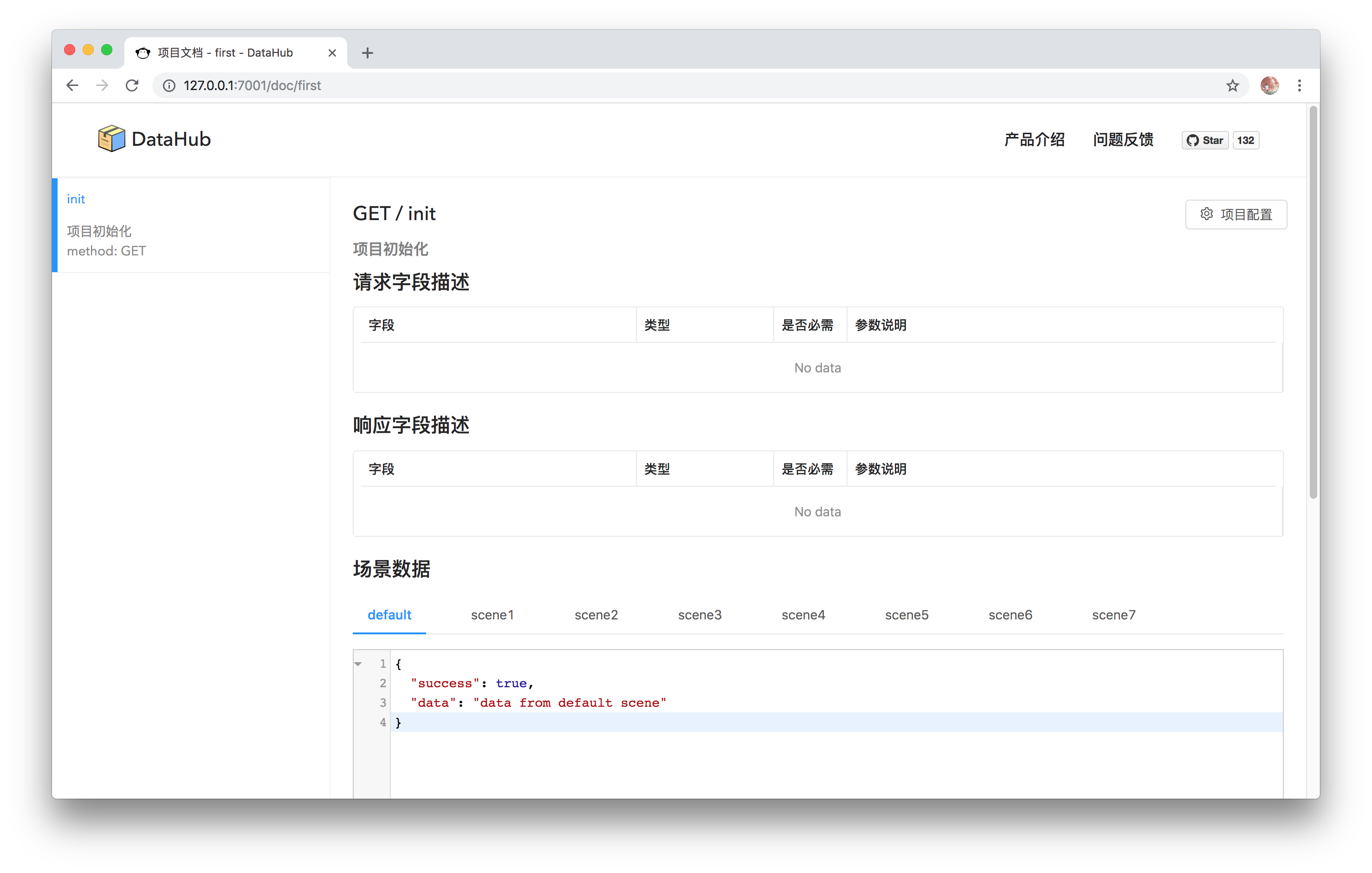The image size is (1372, 873).
Task: Bookmark page with the star icon
Action: 1232,85
